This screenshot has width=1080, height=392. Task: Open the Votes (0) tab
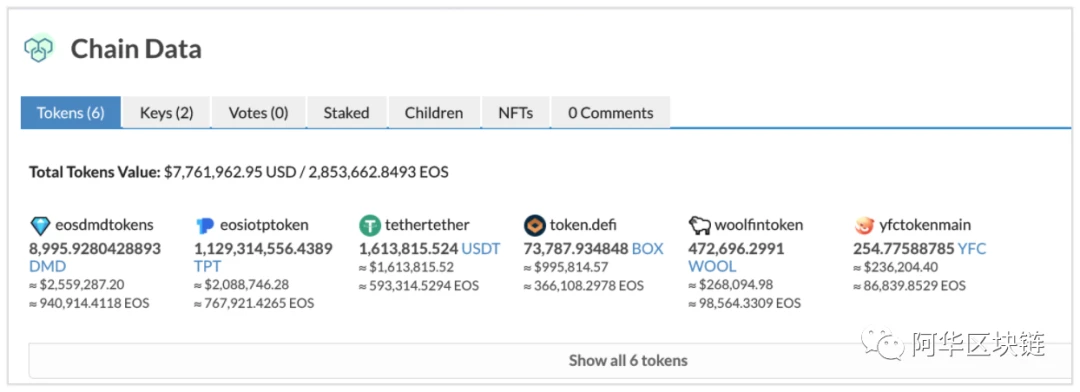pos(258,112)
